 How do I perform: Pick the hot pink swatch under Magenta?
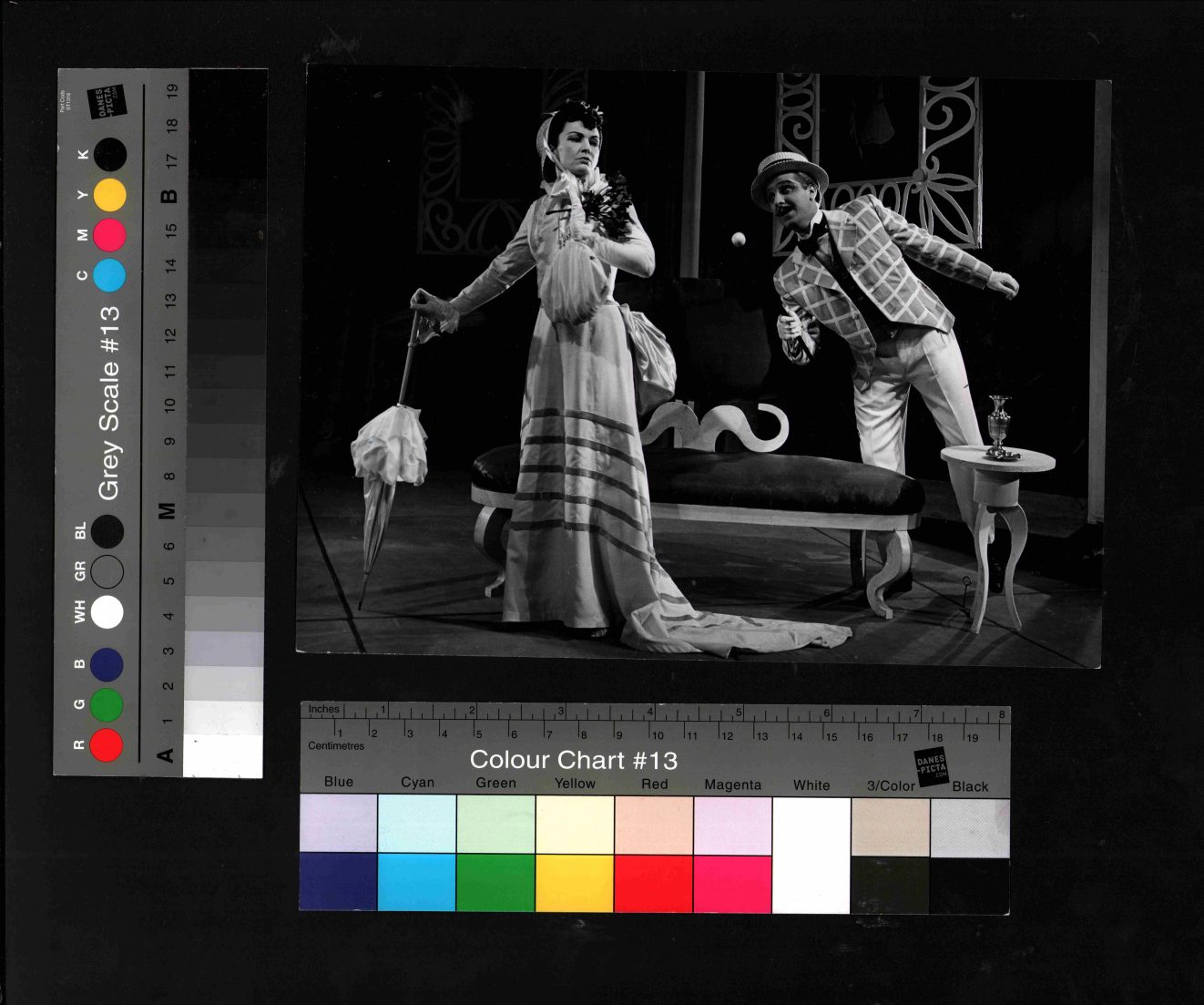click(732, 883)
